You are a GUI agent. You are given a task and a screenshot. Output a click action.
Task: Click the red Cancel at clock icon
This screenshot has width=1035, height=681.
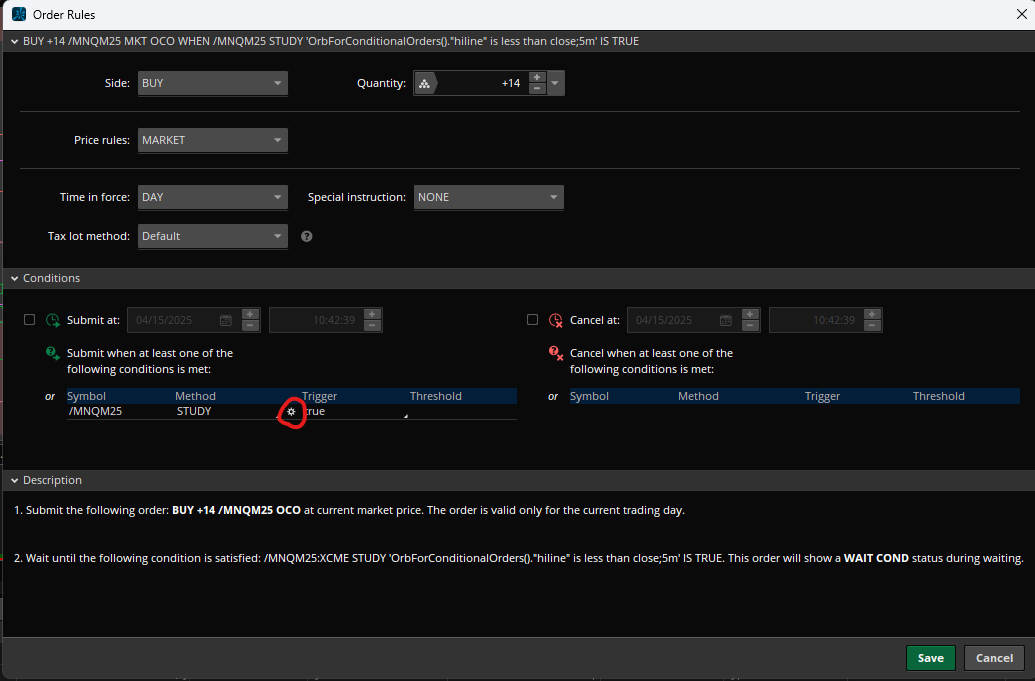[x=556, y=321]
